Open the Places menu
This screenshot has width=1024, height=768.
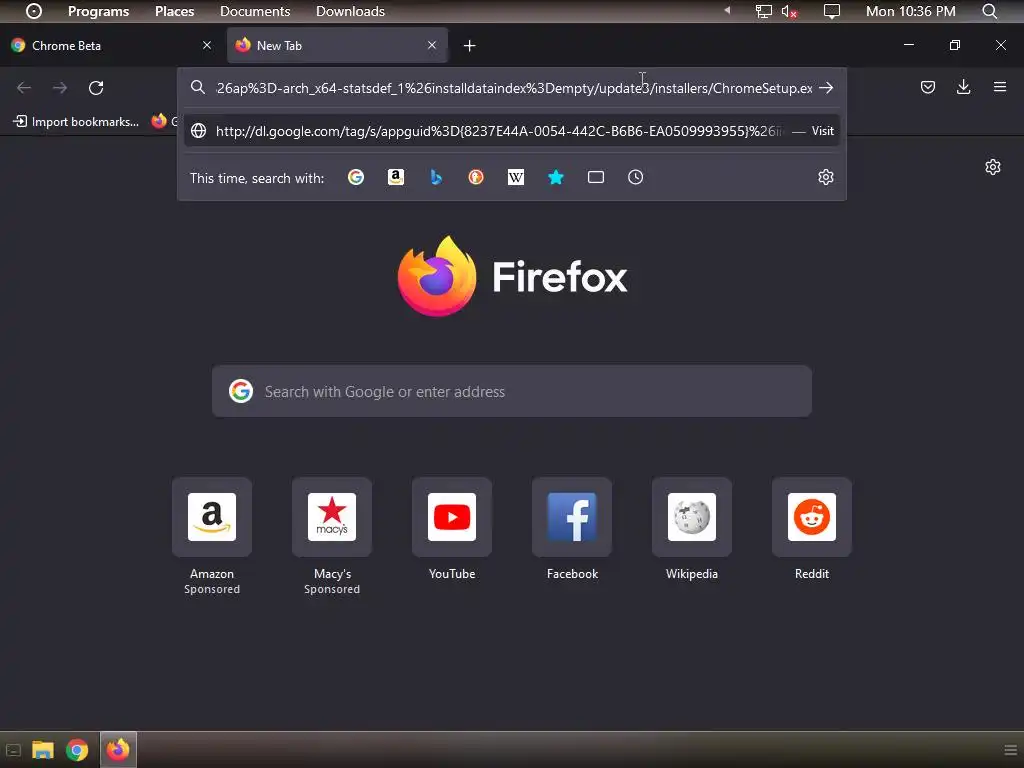pyautogui.click(x=174, y=11)
